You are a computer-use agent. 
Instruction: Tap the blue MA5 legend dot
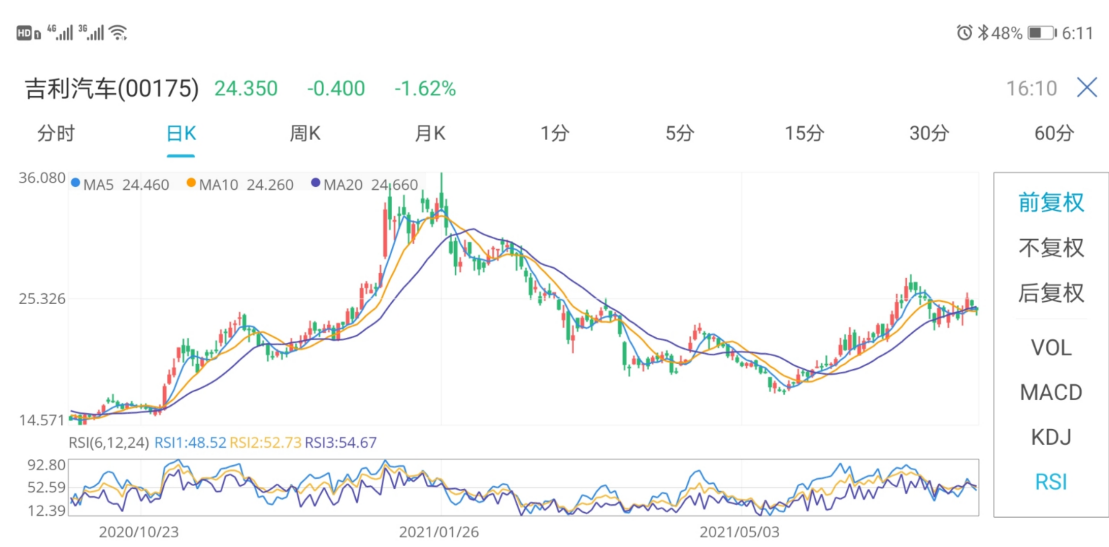click(x=76, y=183)
